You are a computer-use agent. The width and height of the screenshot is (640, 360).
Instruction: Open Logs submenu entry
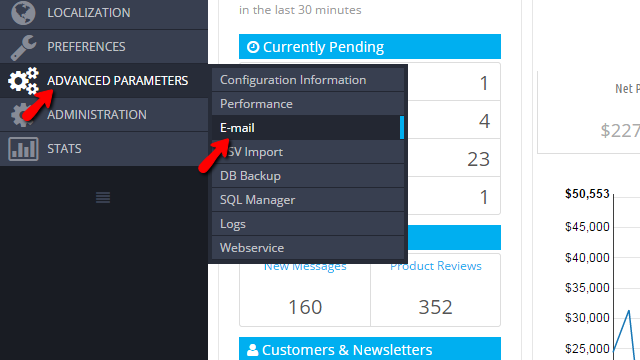coord(308,224)
